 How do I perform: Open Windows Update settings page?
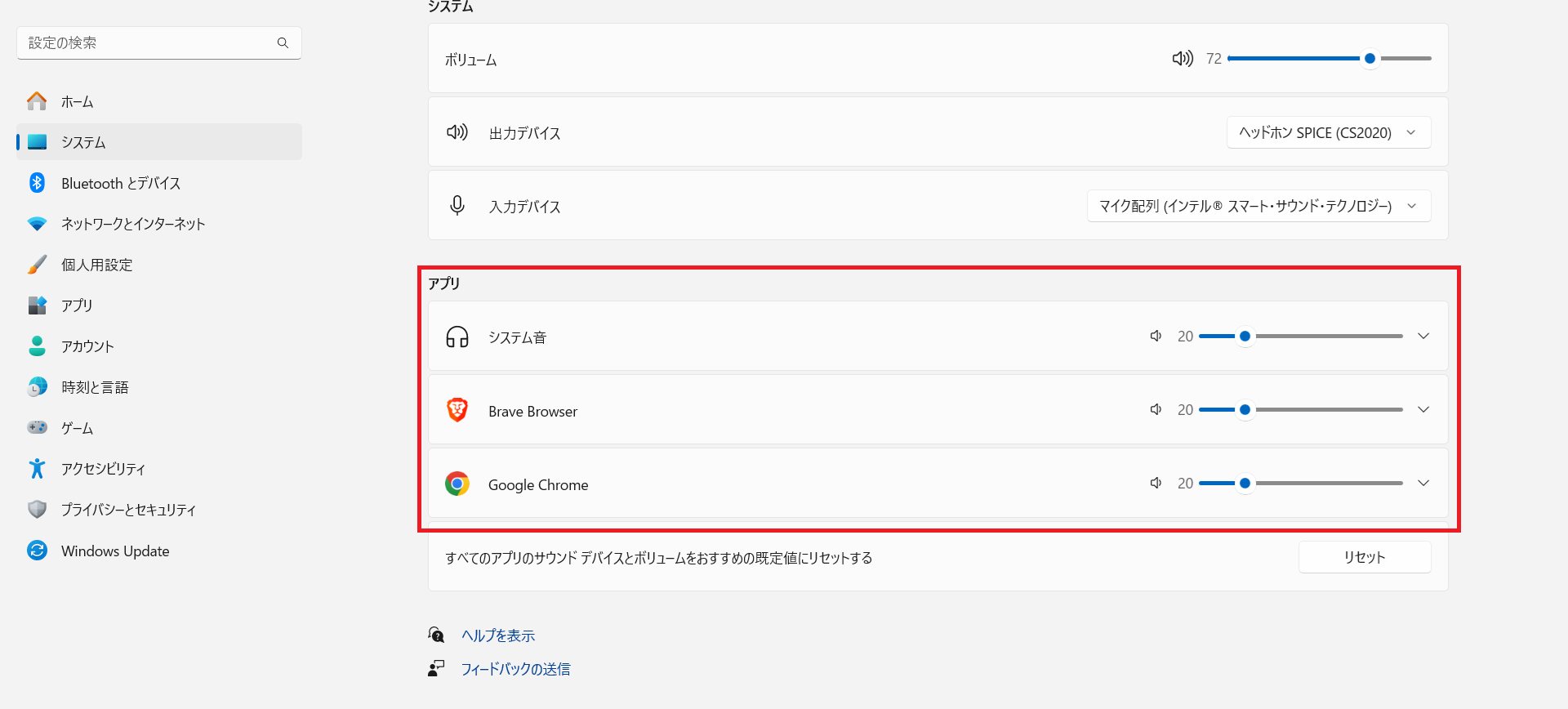tap(159, 551)
